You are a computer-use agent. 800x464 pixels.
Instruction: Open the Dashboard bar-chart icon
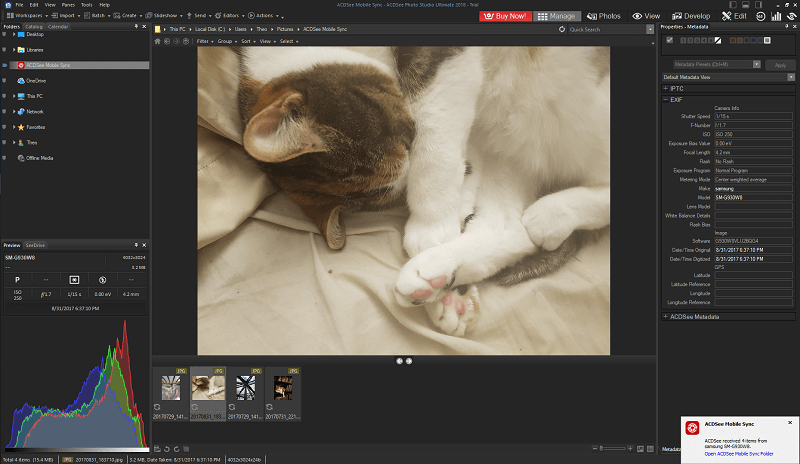[777, 16]
